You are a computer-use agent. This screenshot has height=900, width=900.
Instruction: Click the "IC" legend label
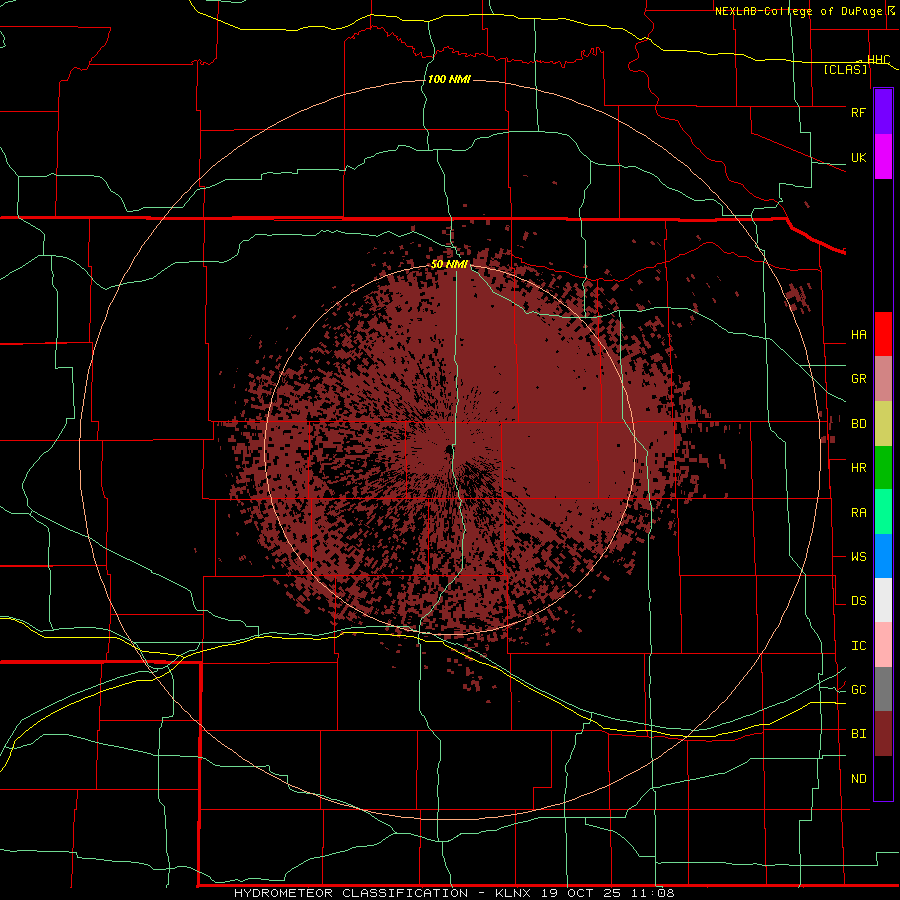click(x=858, y=646)
